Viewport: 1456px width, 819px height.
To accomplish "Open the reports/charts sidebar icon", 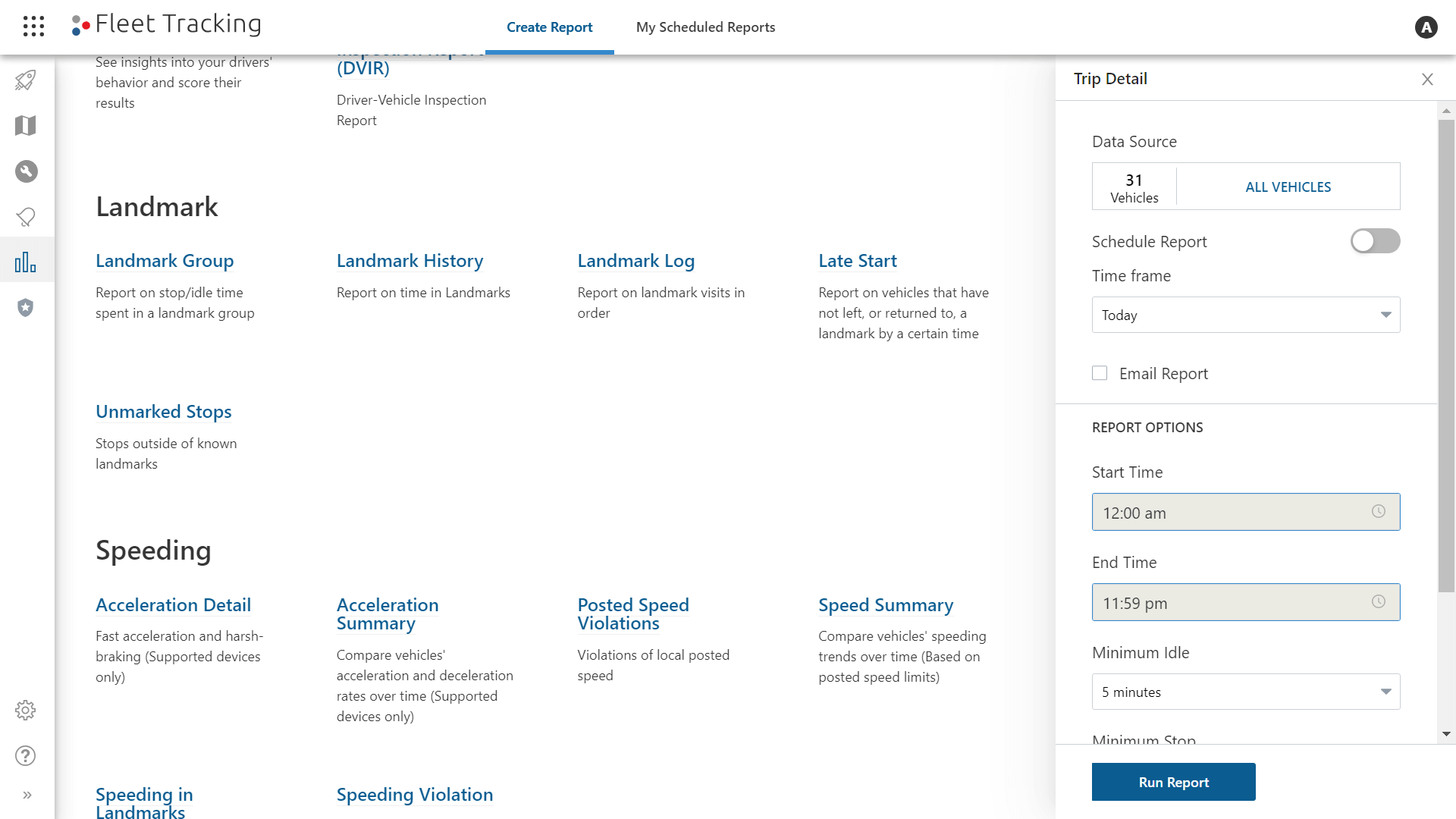I will tap(27, 262).
